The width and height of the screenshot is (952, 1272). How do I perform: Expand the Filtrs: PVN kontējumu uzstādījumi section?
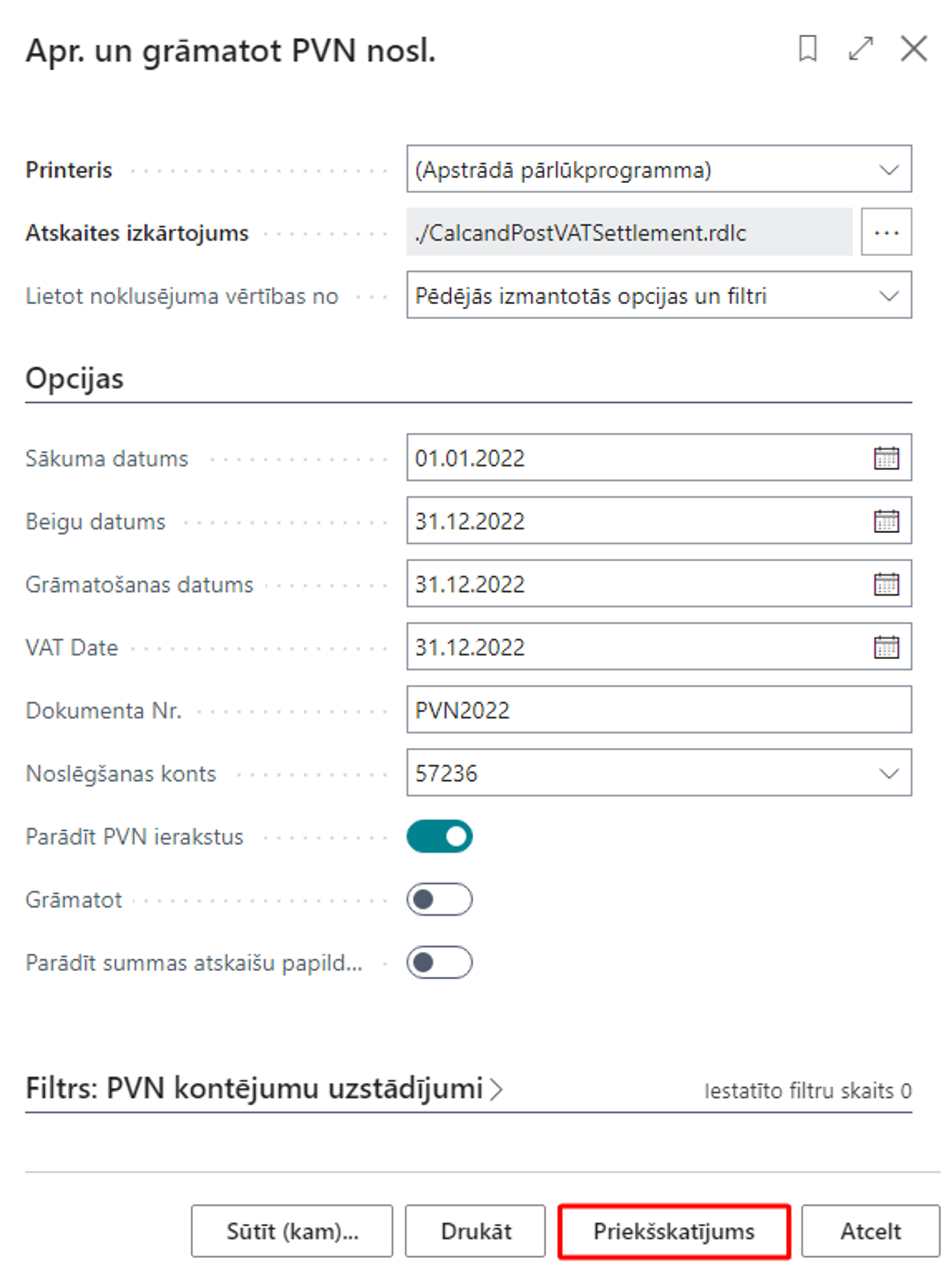coord(265,1089)
